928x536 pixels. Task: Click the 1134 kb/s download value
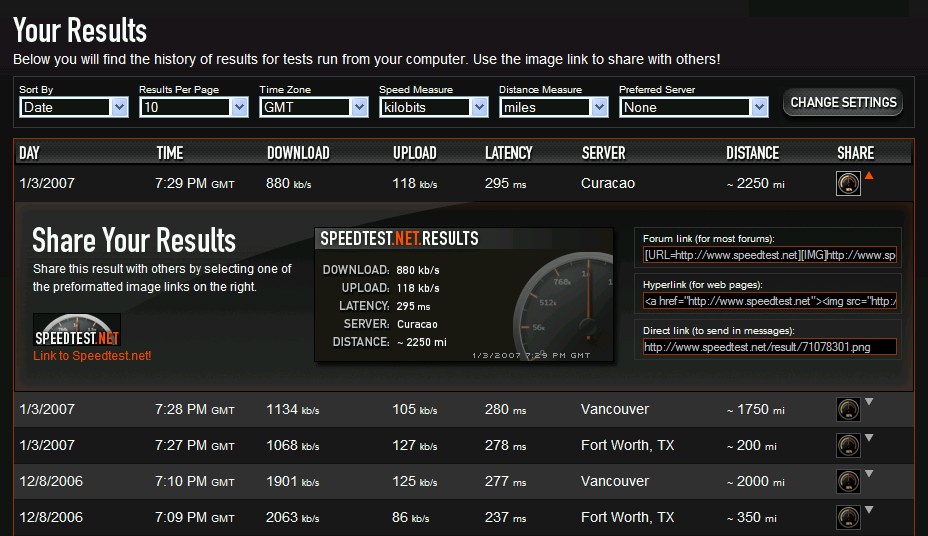[x=293, y=409]
